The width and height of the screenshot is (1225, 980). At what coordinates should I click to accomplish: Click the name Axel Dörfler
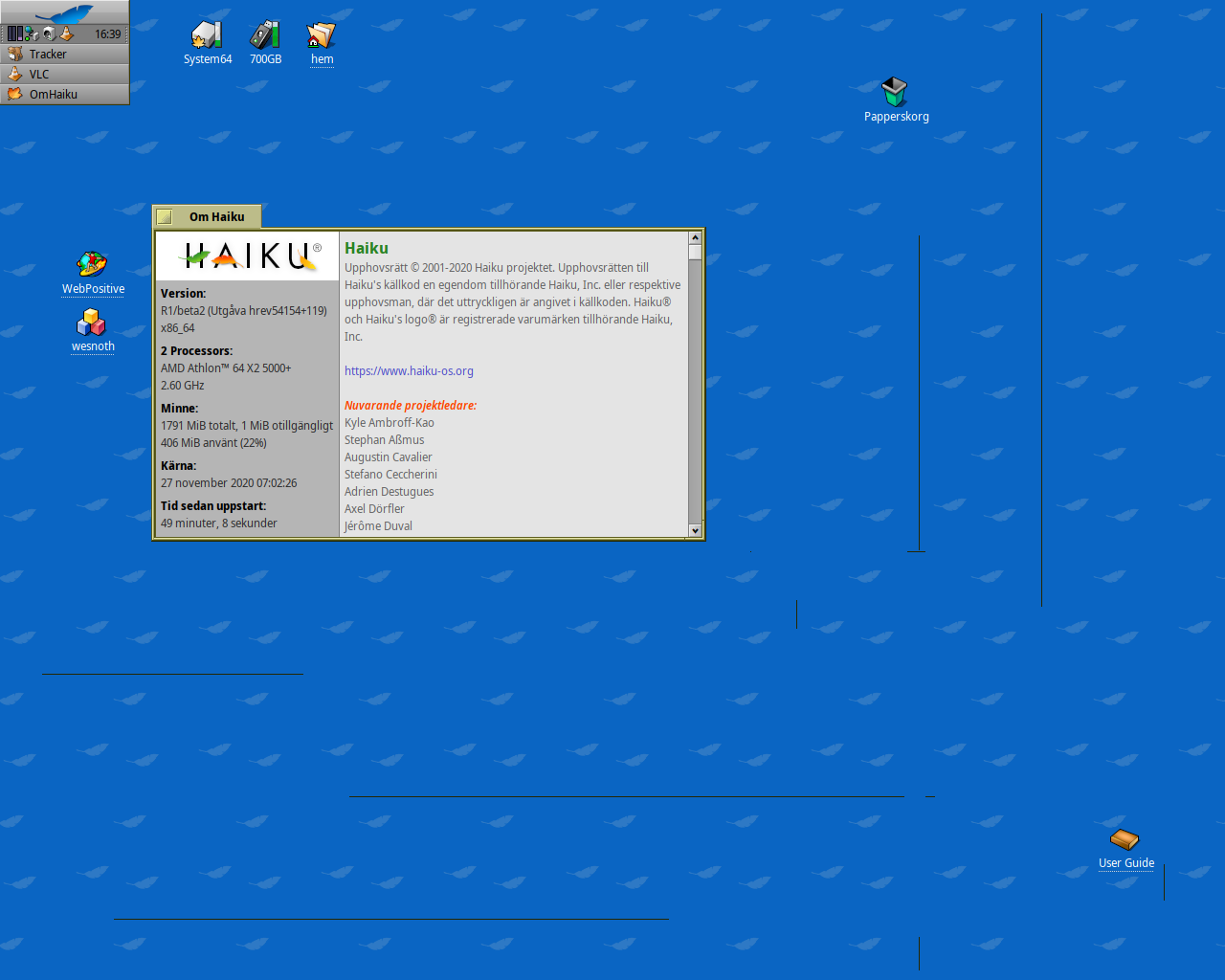[374, 509]
